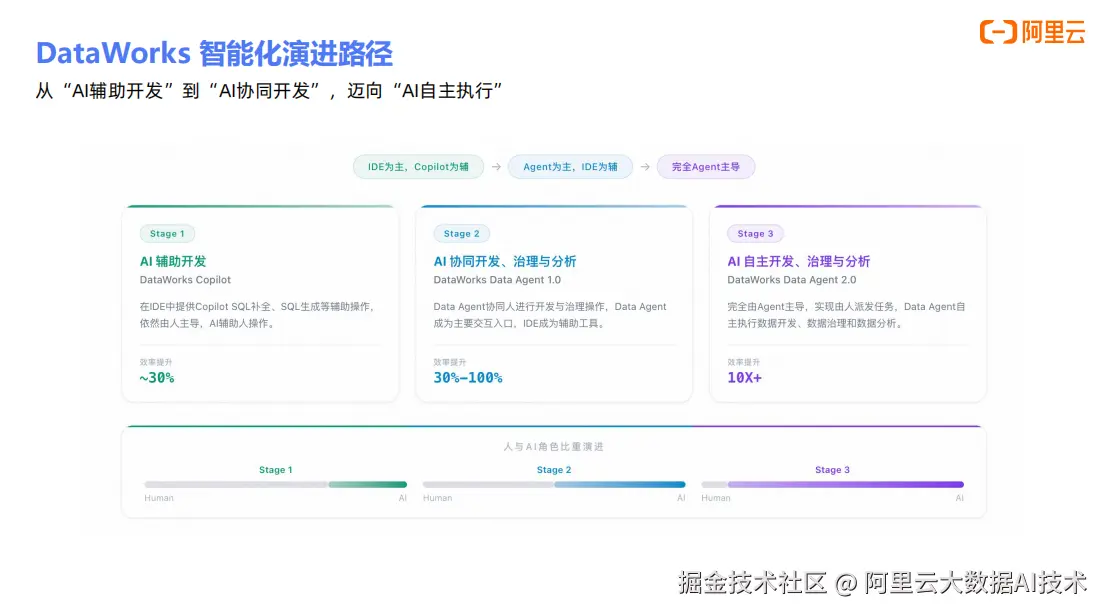Viewport: 1106px width, 615px height.
Task: Click 'DataWorks Copilot' subtitle
Action: tap(186, 280)
